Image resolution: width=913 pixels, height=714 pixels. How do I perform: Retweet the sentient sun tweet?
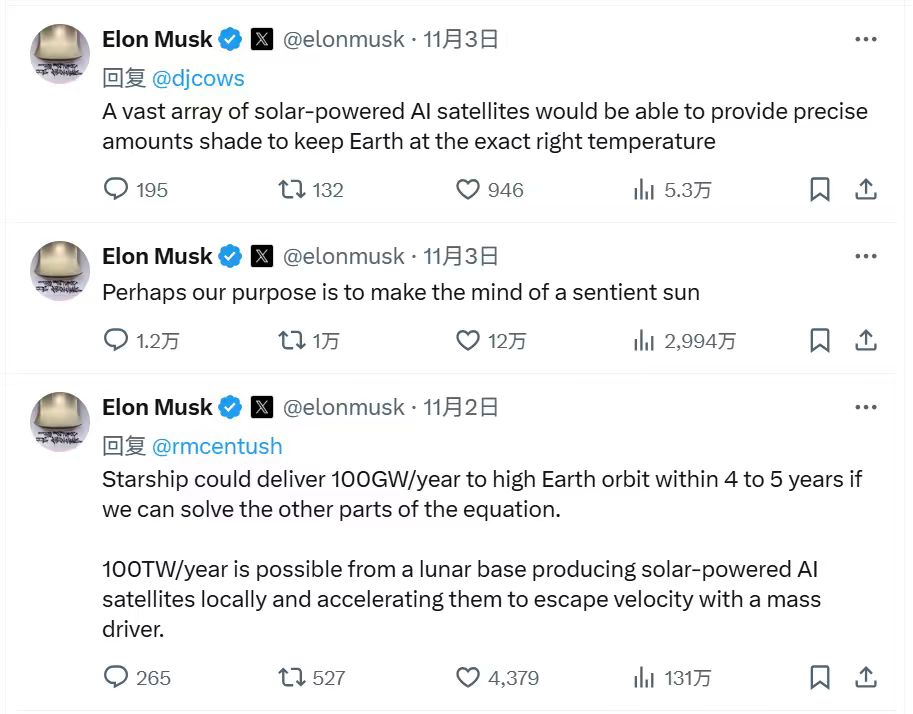(292, 341)
